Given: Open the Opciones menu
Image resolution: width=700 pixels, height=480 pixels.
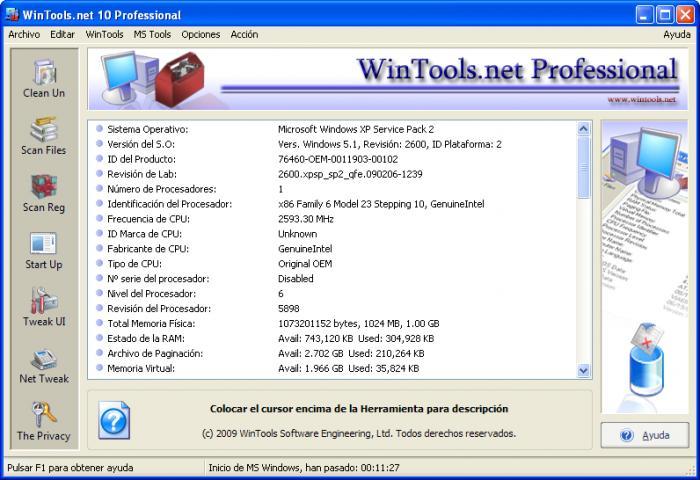Looking at the screenshot, I should click(x=200, y=34).
